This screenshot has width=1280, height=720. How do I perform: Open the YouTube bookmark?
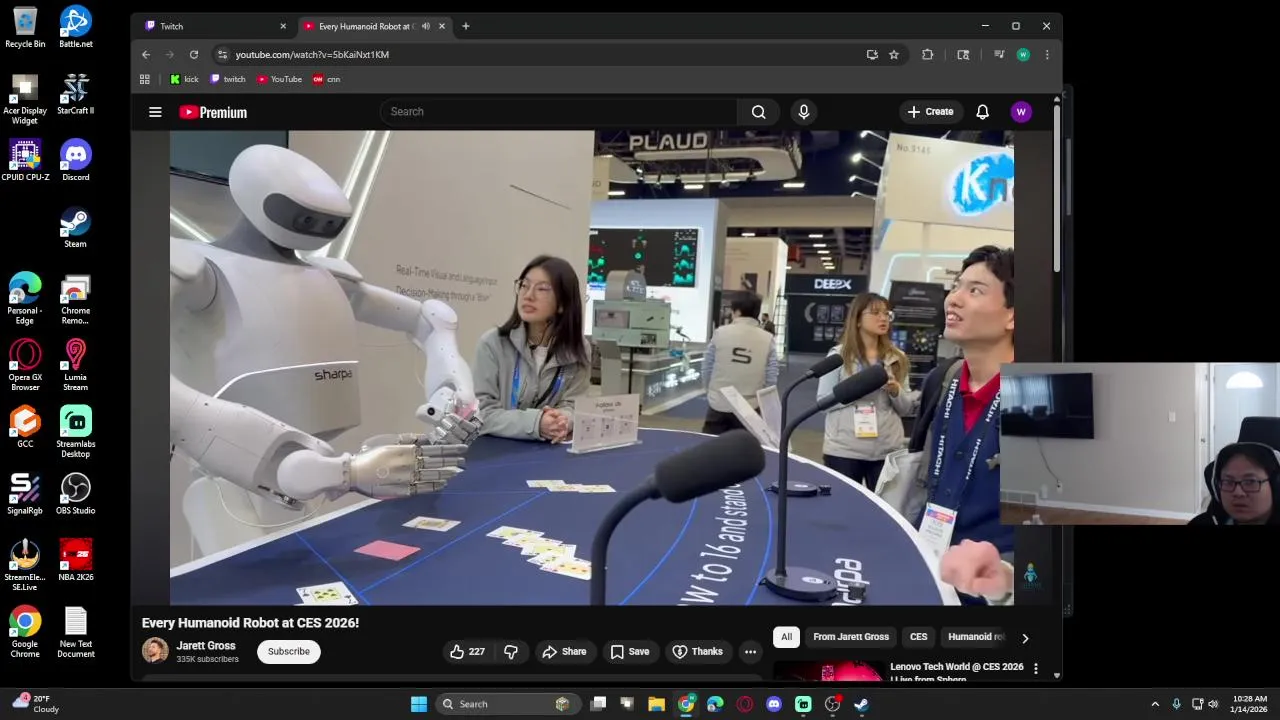tap(279, 79)
